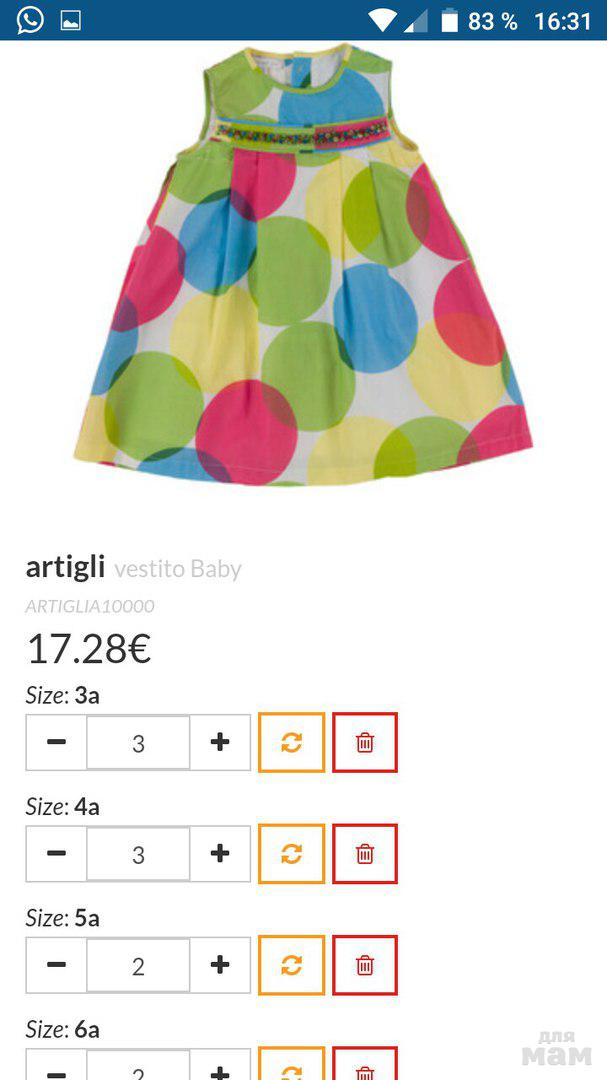607x1080 pixels.
Task: Click the size 5a quantity field
Action: click(138, 965)
